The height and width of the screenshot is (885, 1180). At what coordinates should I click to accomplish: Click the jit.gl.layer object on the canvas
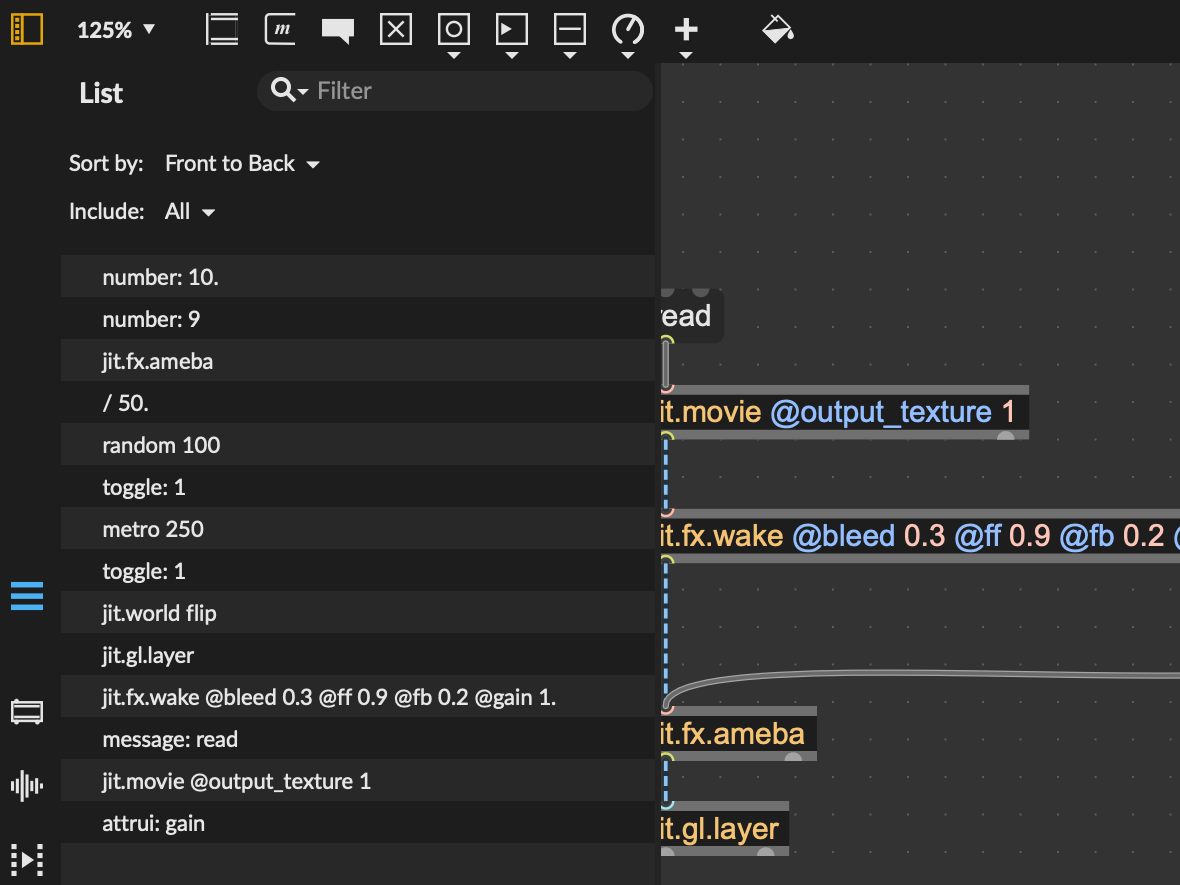[x=722, y=829]
